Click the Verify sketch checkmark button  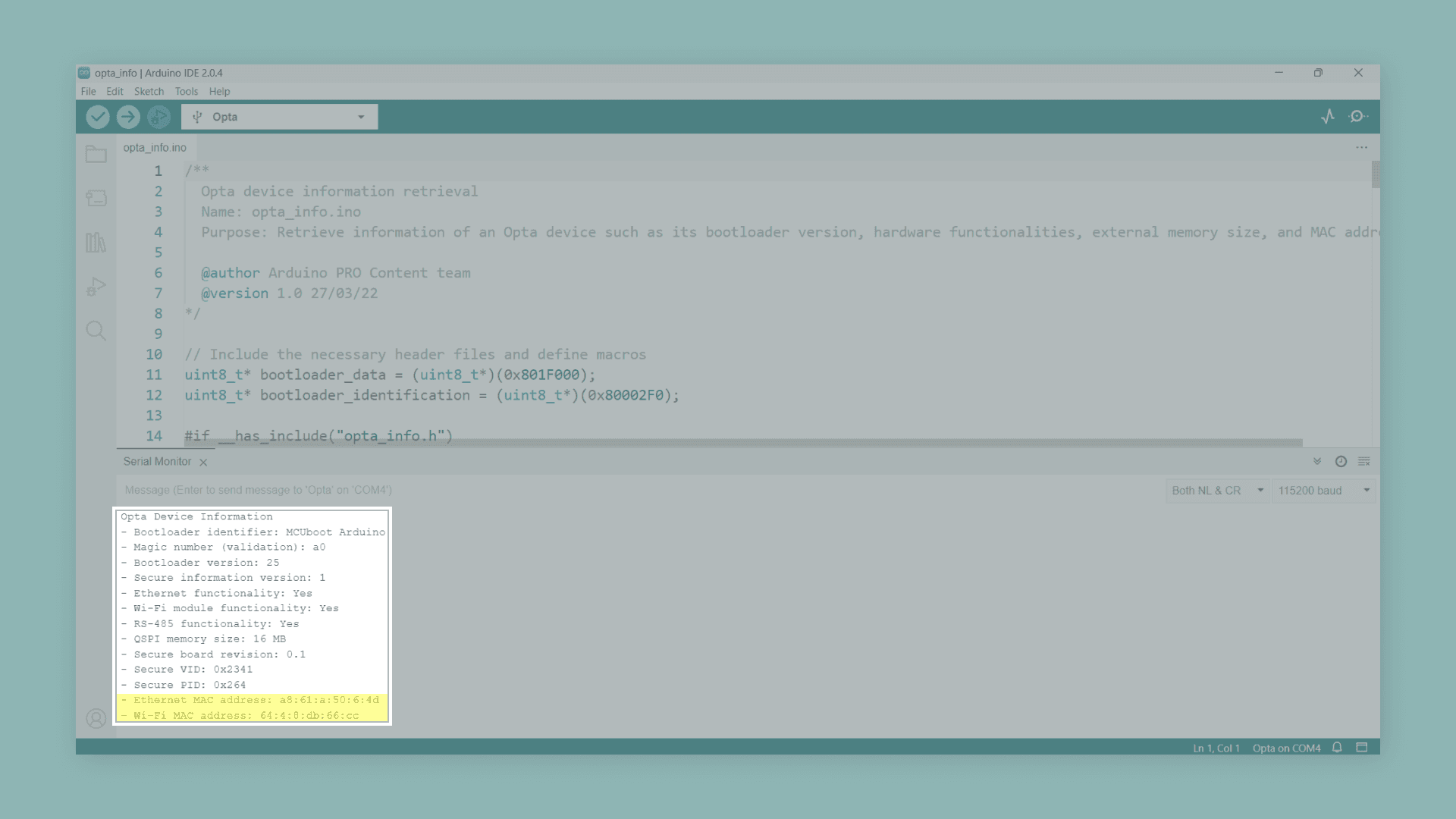[98, 117]
